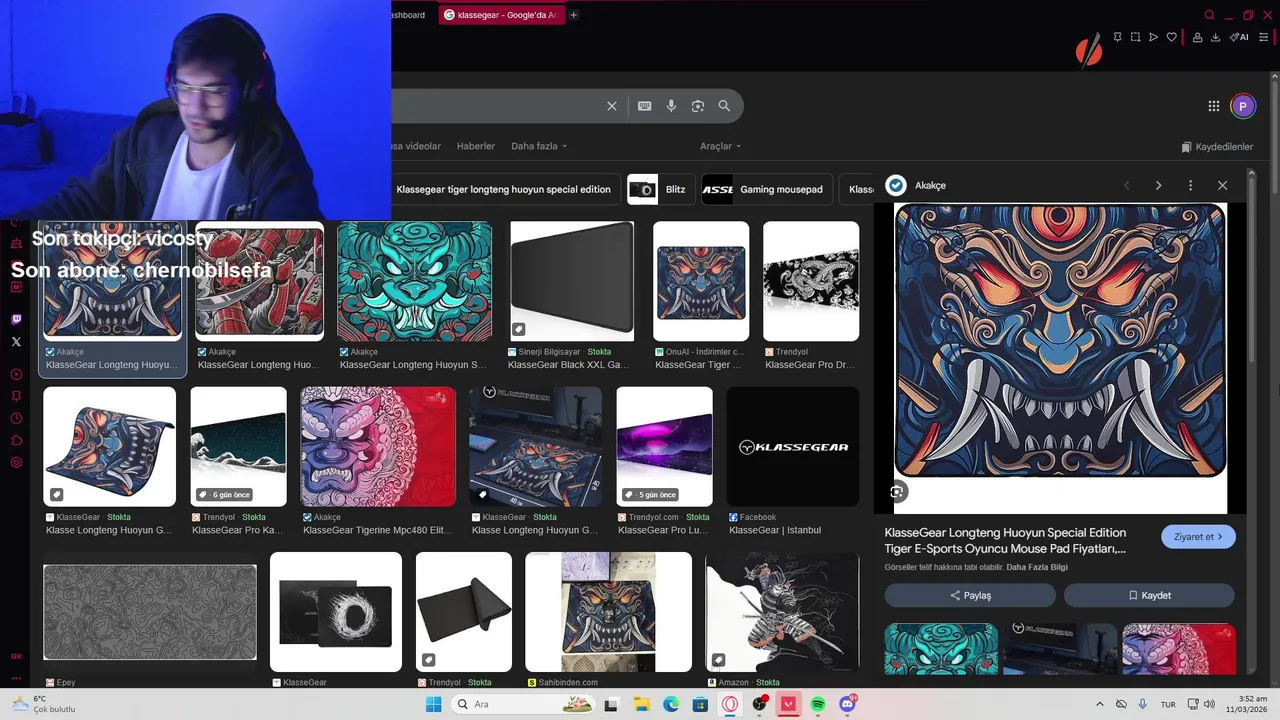Viewport: 1280px width, 720px height.
Task: Show hidden system tray icons
Action: [x=1100, y=704]
